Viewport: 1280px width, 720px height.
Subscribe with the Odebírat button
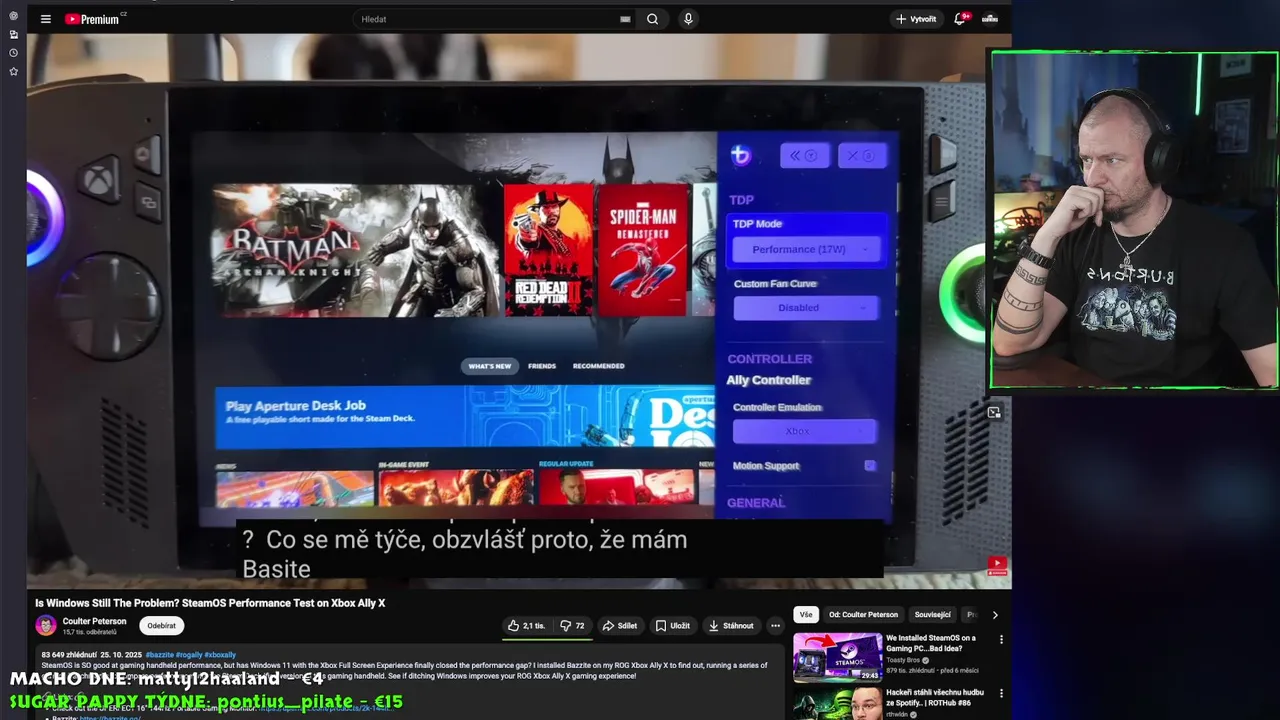coord(161,626)
